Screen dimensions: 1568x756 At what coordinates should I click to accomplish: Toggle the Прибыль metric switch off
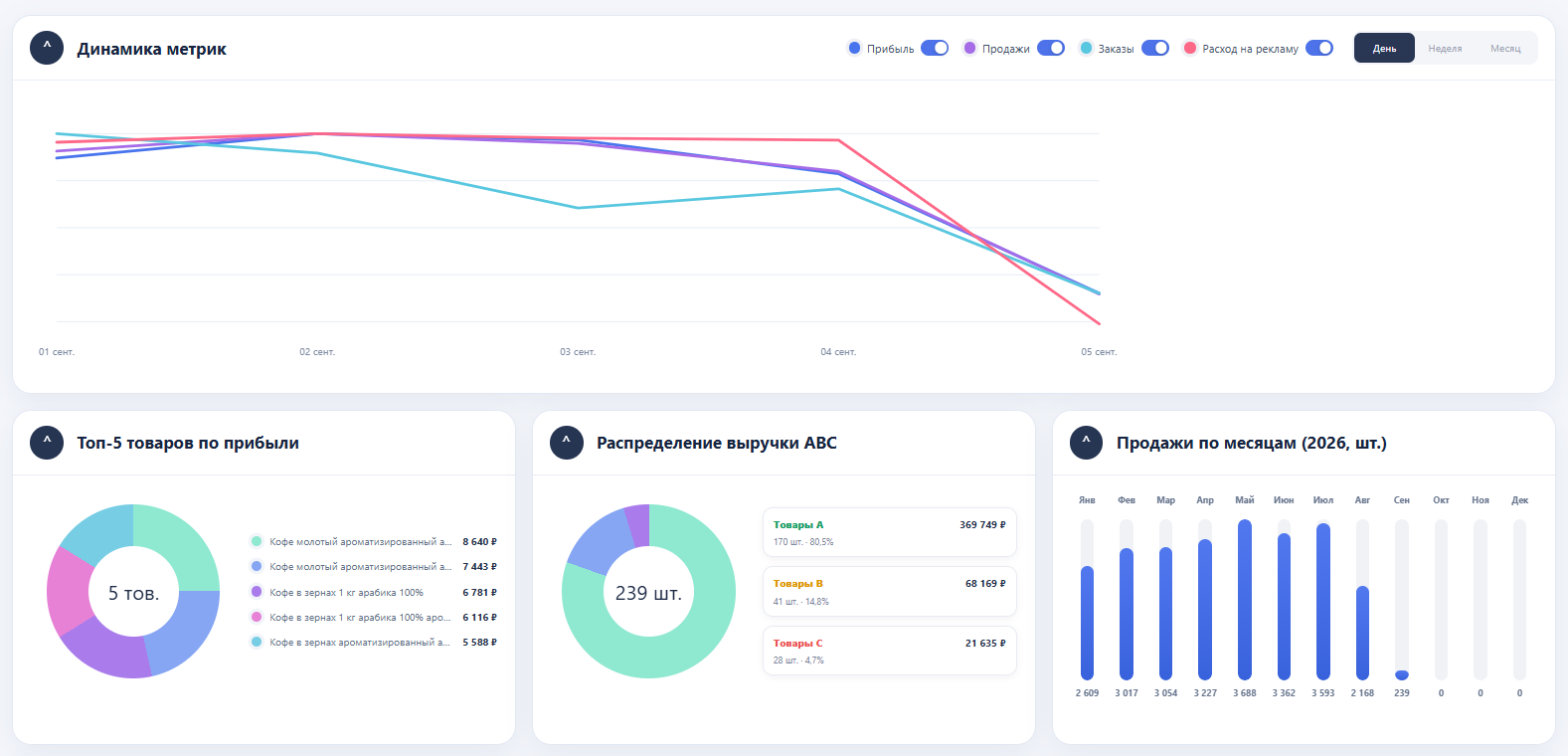click(935, 48)
